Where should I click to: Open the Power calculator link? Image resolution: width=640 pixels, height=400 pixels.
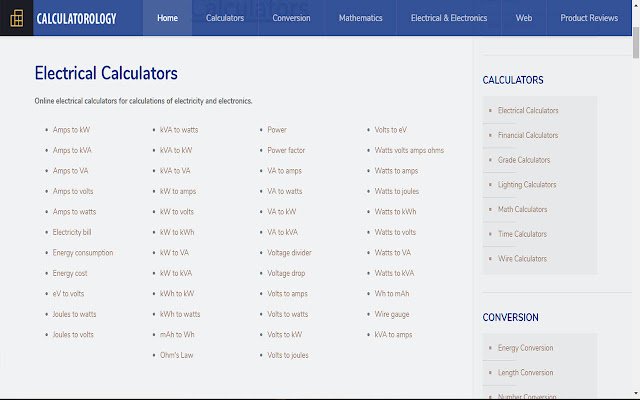pos(277,130)
